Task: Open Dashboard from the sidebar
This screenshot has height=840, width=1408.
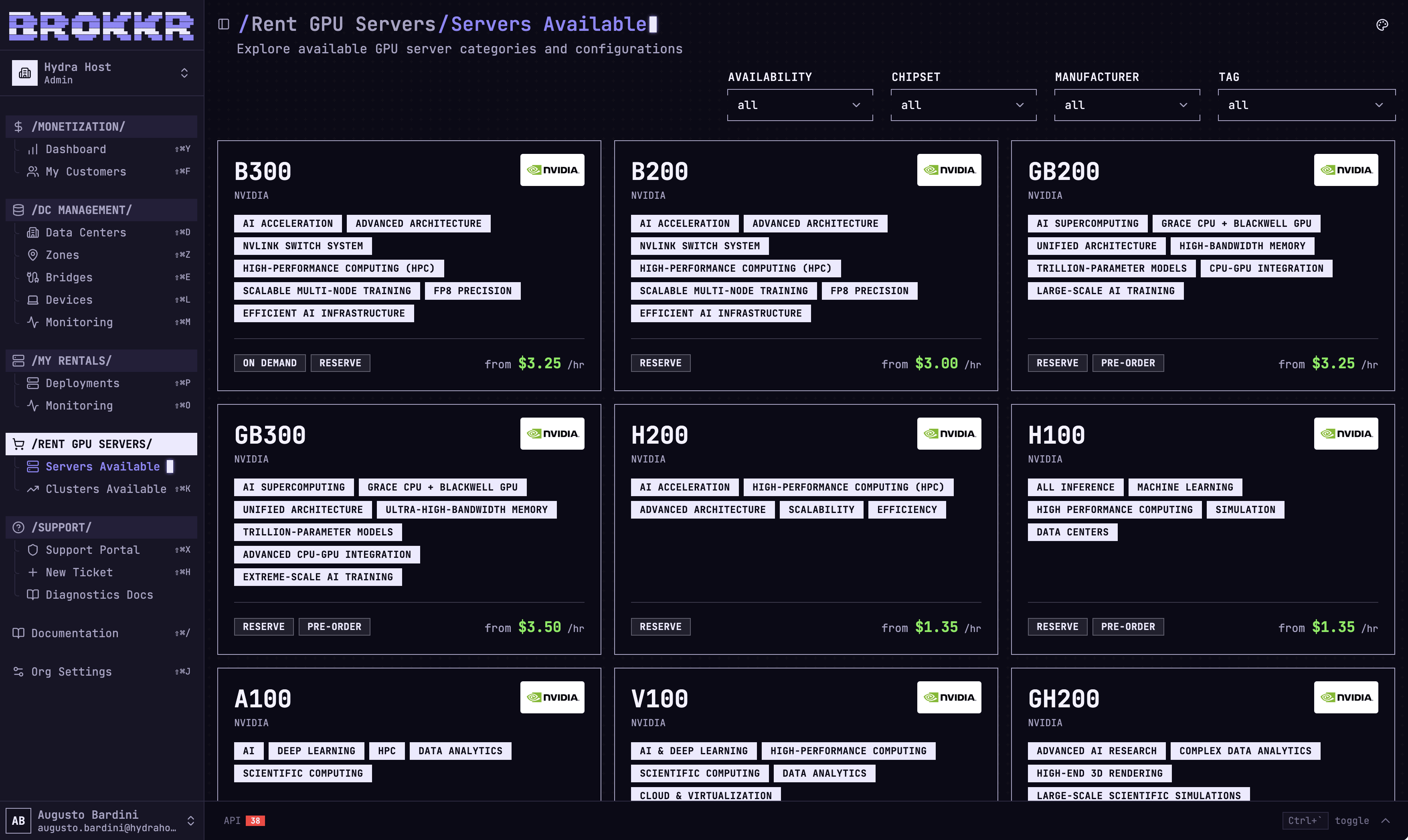Action: point(75,149)
